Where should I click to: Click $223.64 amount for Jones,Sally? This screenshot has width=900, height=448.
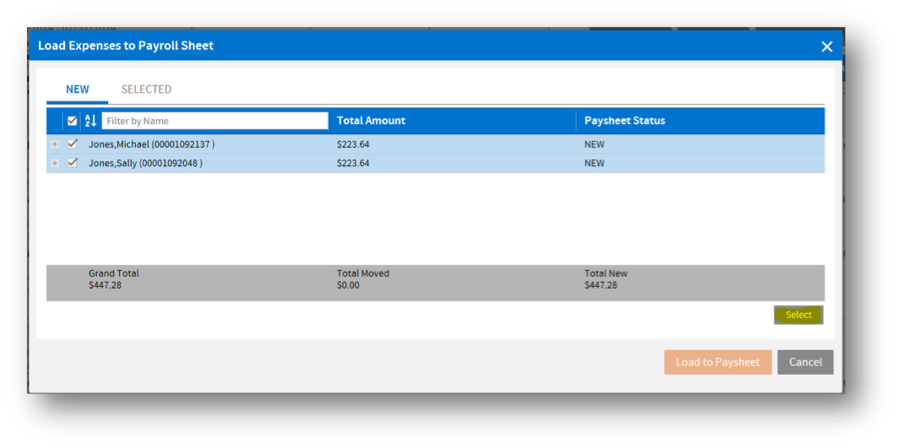353,163
